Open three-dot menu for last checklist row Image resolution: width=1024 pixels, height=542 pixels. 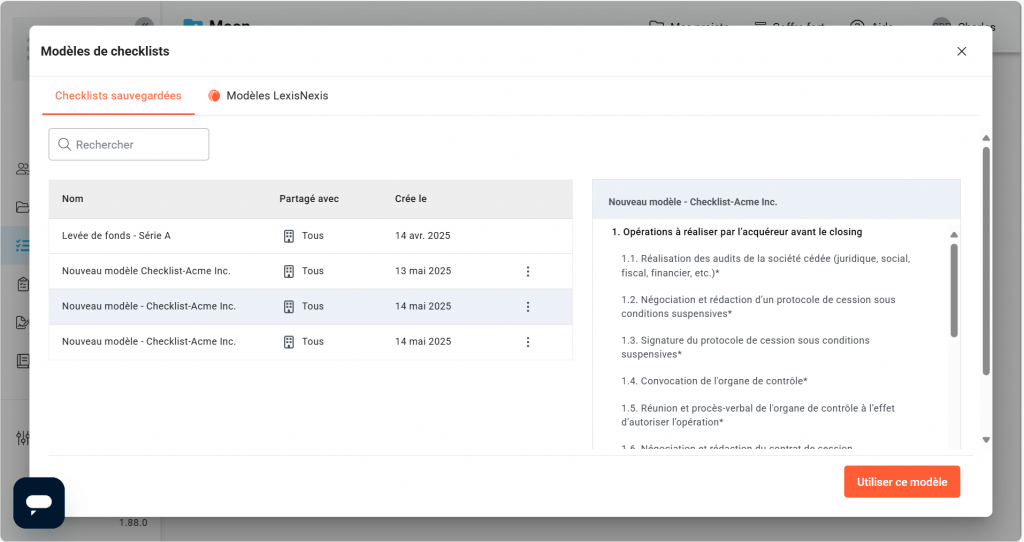coord(528,342)
